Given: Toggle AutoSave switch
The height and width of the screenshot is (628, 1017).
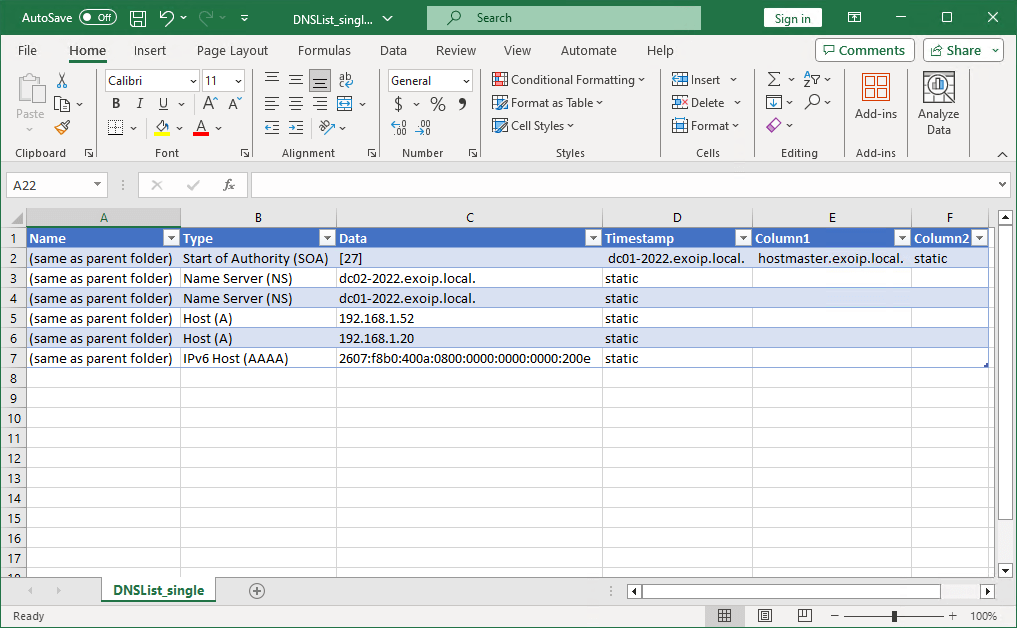Looking at the screenshot, I should click(98, 18).
